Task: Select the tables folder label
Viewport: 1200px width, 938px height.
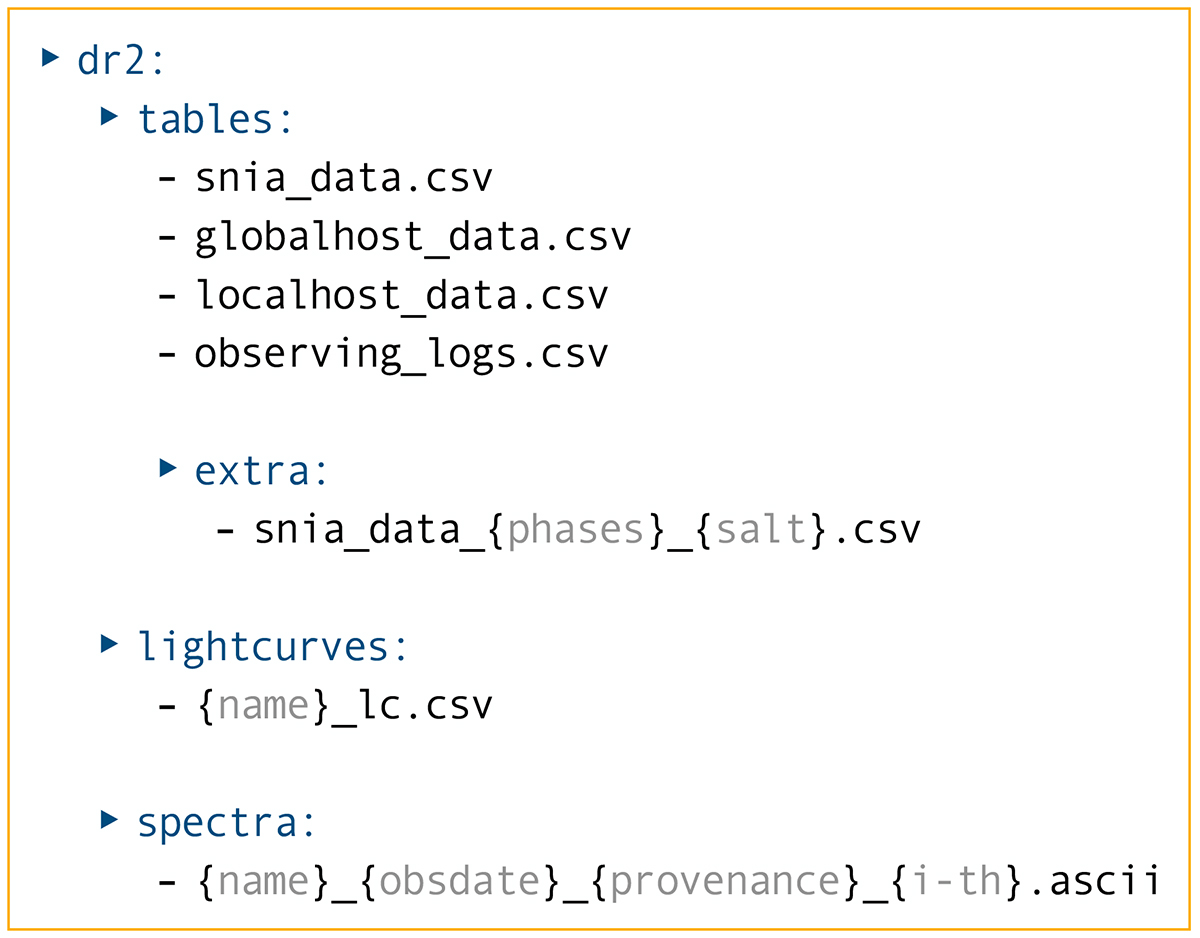Action: (215, 119)
